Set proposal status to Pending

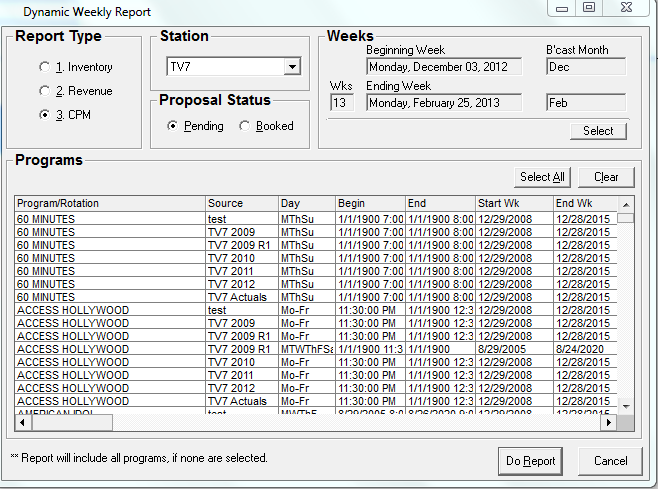(x=173, y=126)
